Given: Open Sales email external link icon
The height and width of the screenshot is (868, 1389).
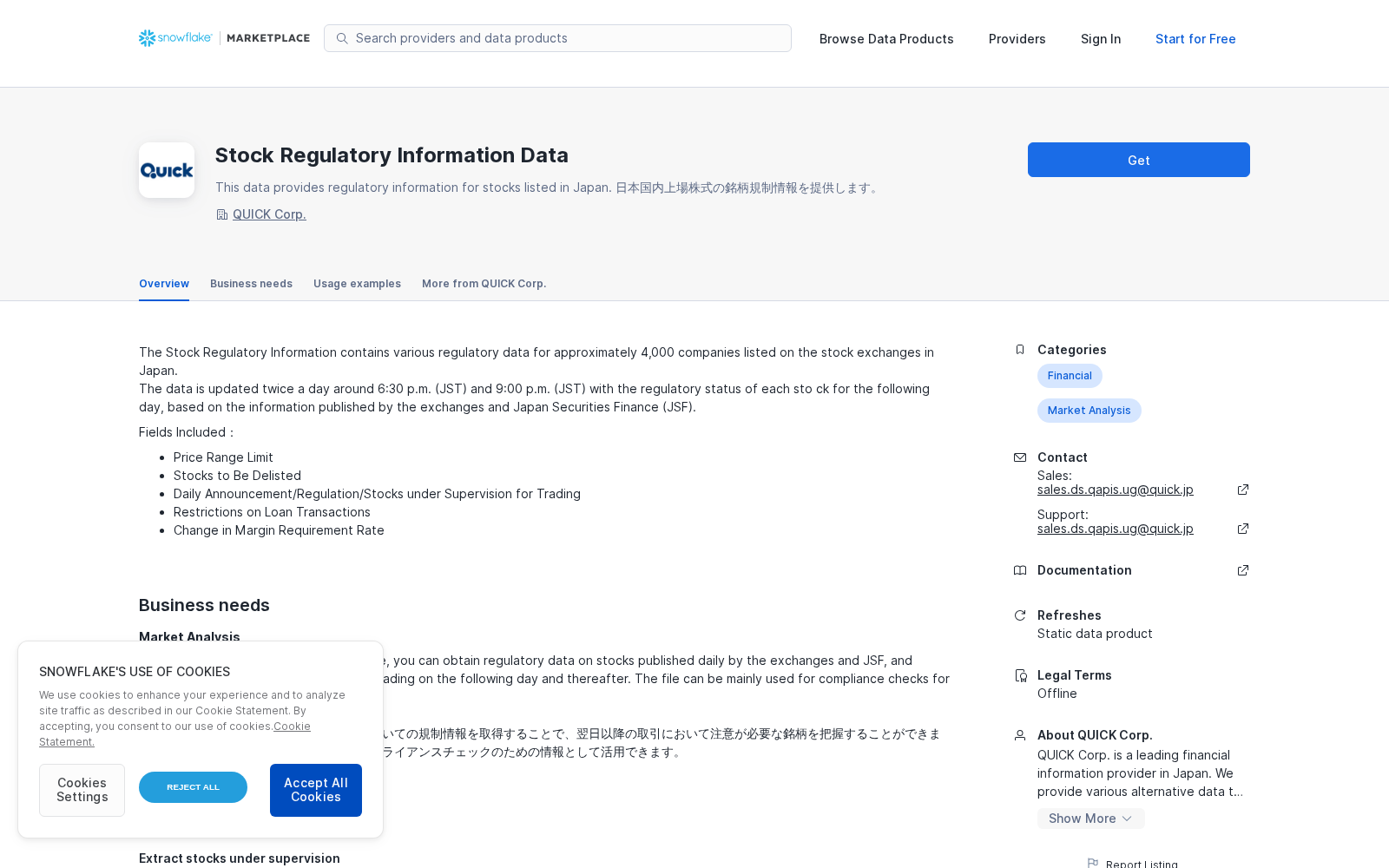Looking at the screenshot, I should (1243, 490).
